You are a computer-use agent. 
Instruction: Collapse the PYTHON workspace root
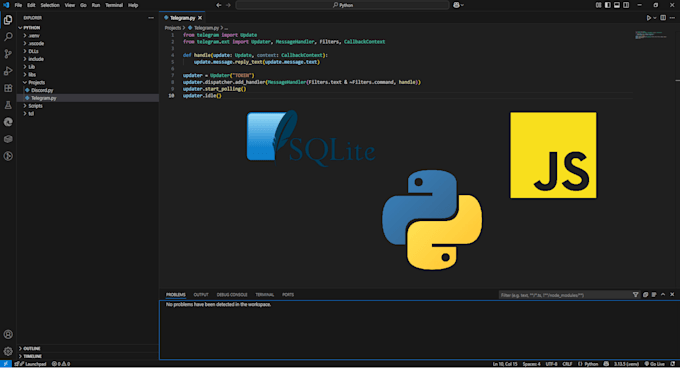(88, 28)
